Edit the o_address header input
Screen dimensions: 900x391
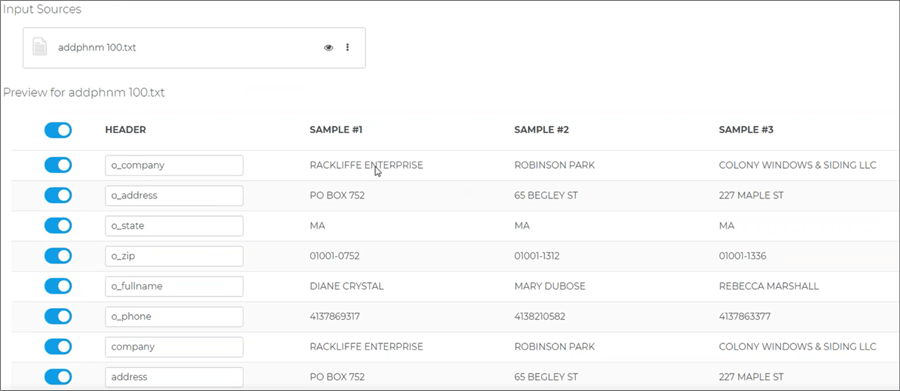pos(174,195)
